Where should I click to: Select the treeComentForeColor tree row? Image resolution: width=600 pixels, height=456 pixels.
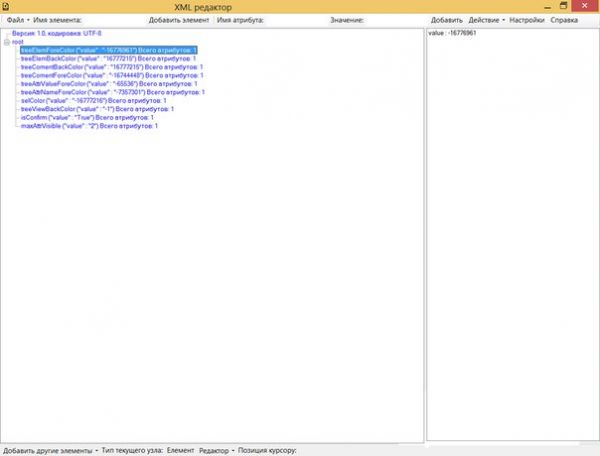(x=112, y=75)
